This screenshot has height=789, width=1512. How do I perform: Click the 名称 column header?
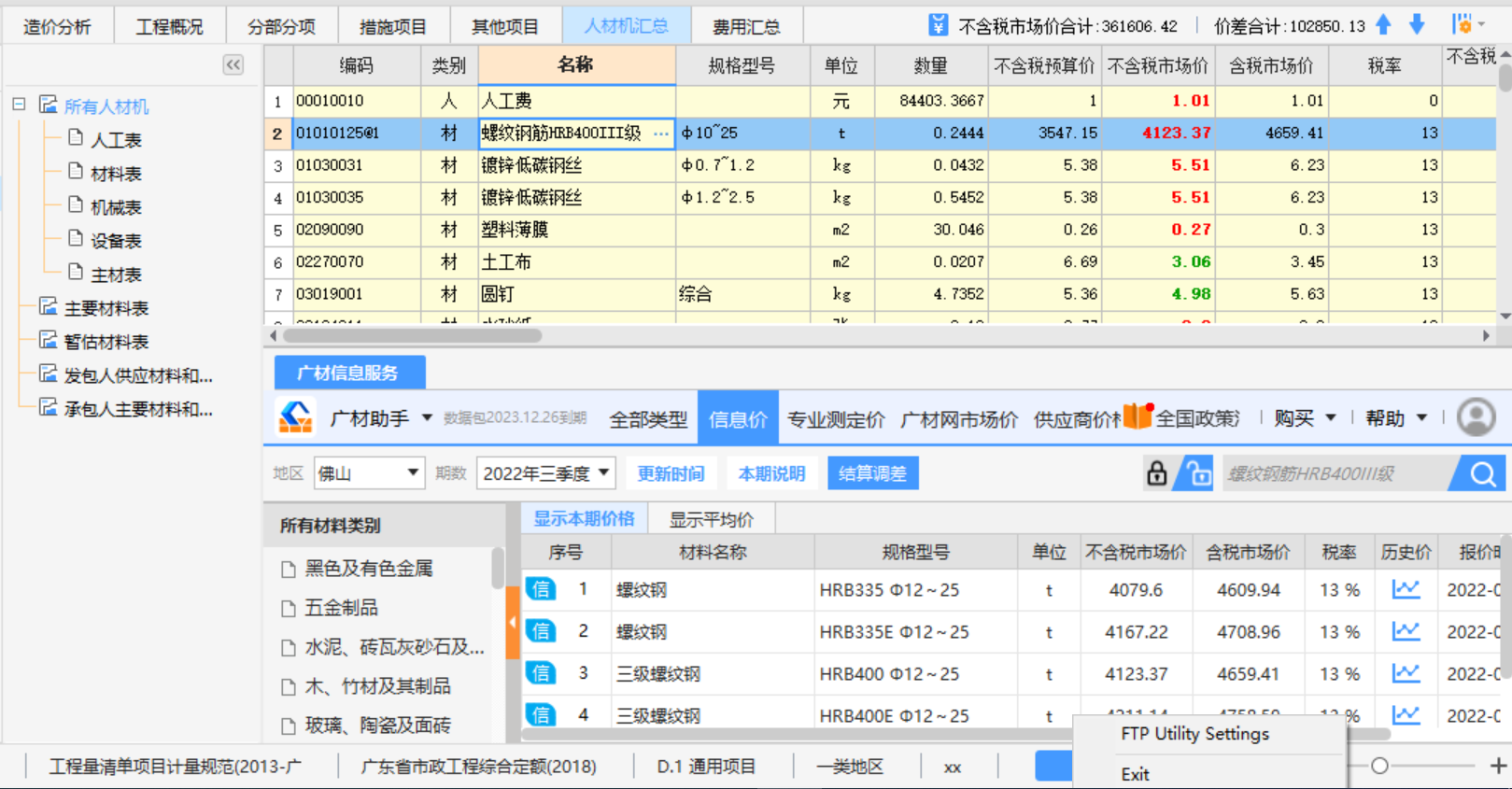click(x=576, y=65)
